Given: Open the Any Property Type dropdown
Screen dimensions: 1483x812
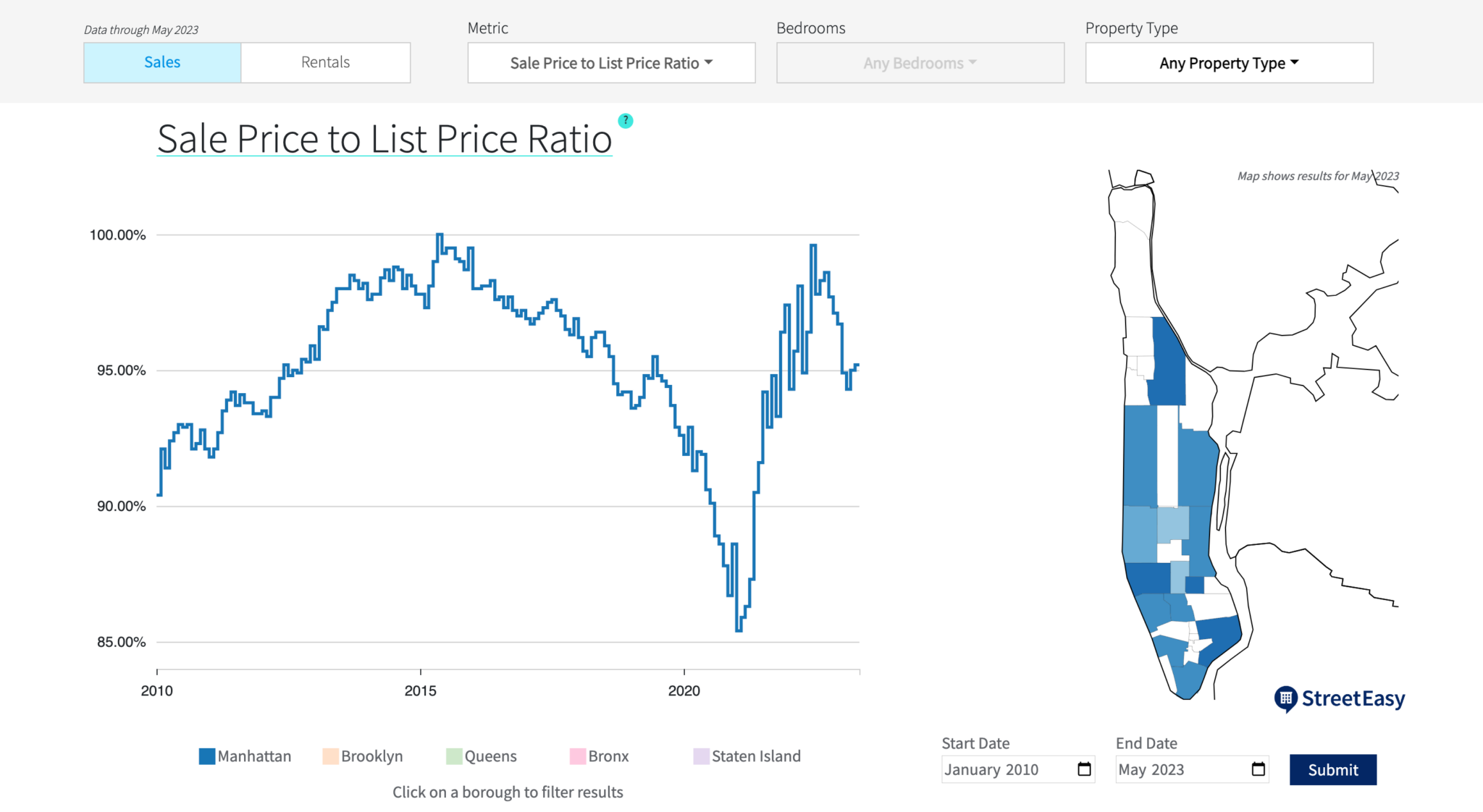Looking at the screenshot, I should pyautogui.click(x=1228, y=62).
